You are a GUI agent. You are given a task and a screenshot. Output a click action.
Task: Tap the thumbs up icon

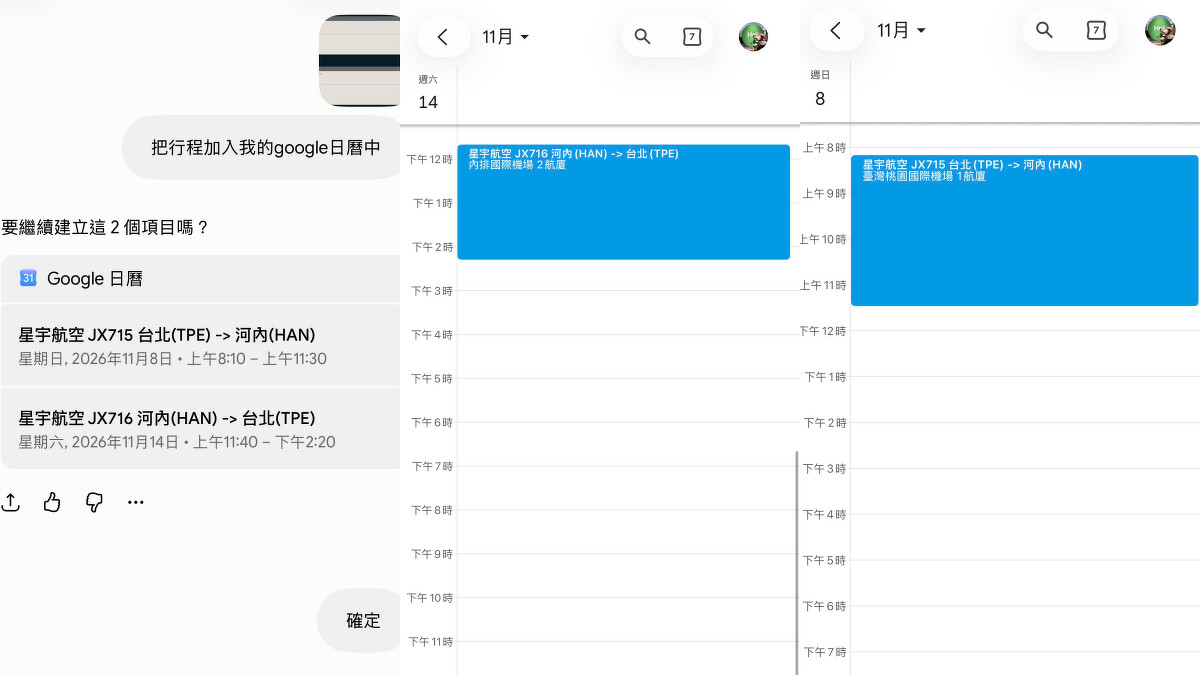(x=52, y=502)
